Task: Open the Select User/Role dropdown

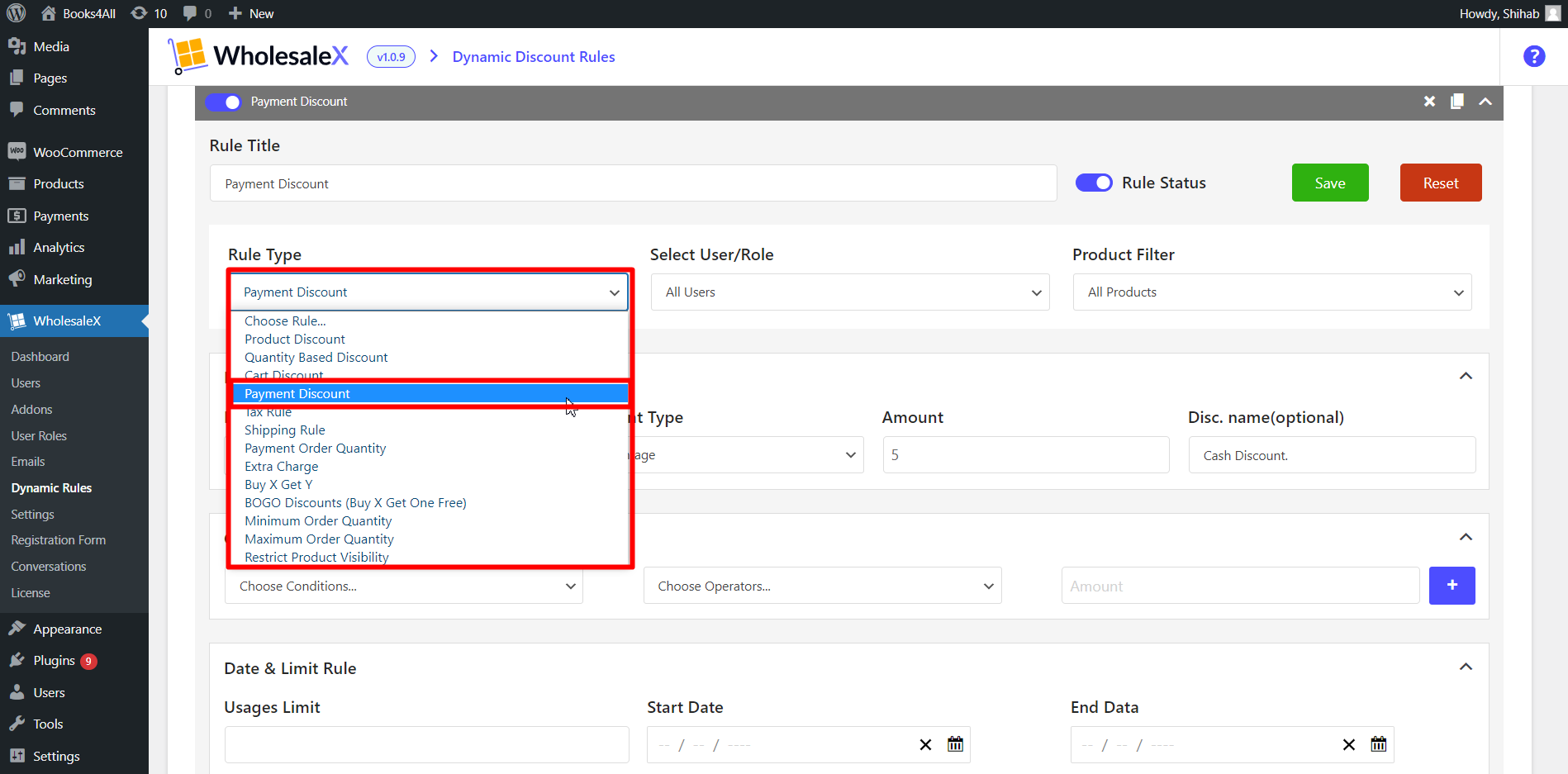Action: click(850, 292)
